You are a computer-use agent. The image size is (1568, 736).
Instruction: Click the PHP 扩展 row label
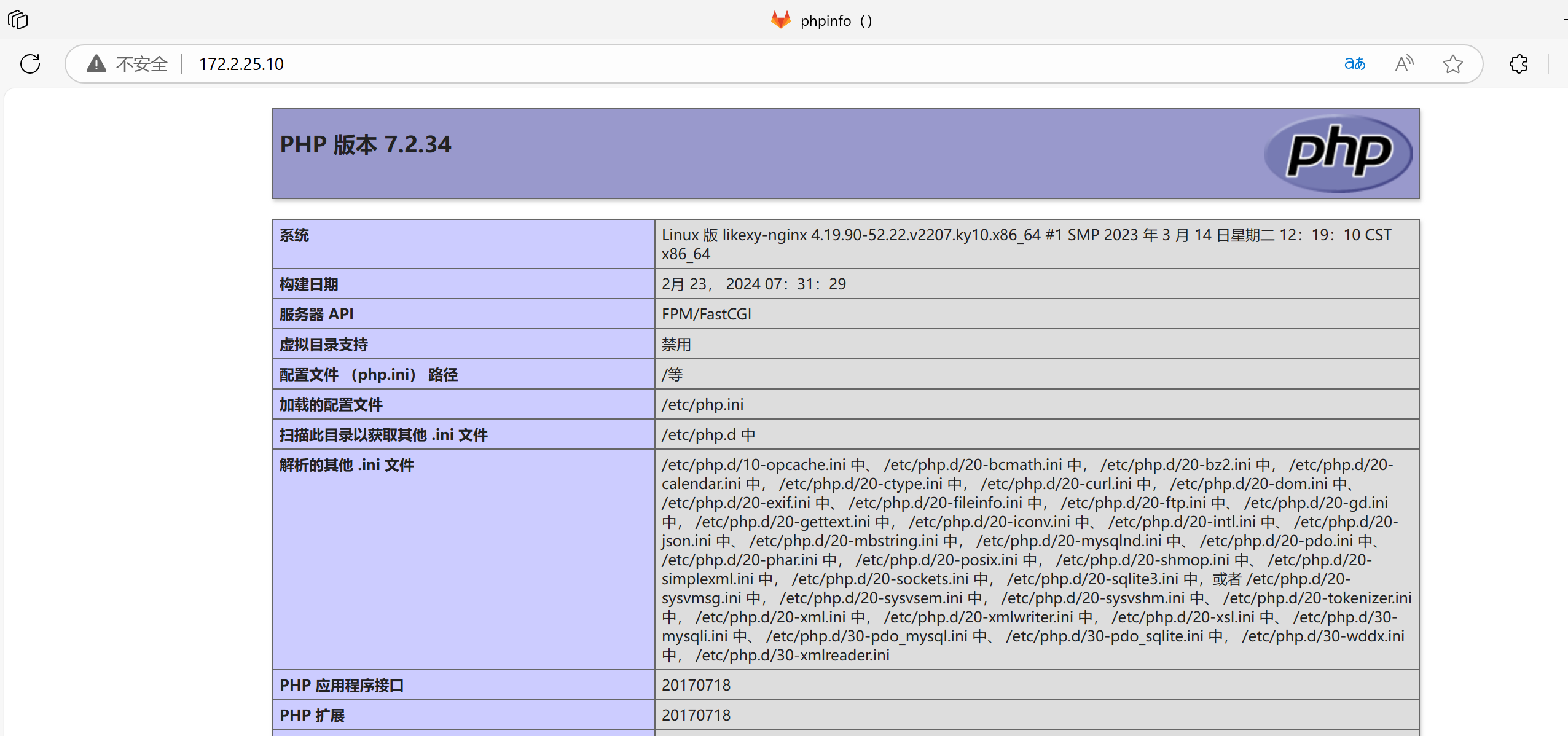312,716
